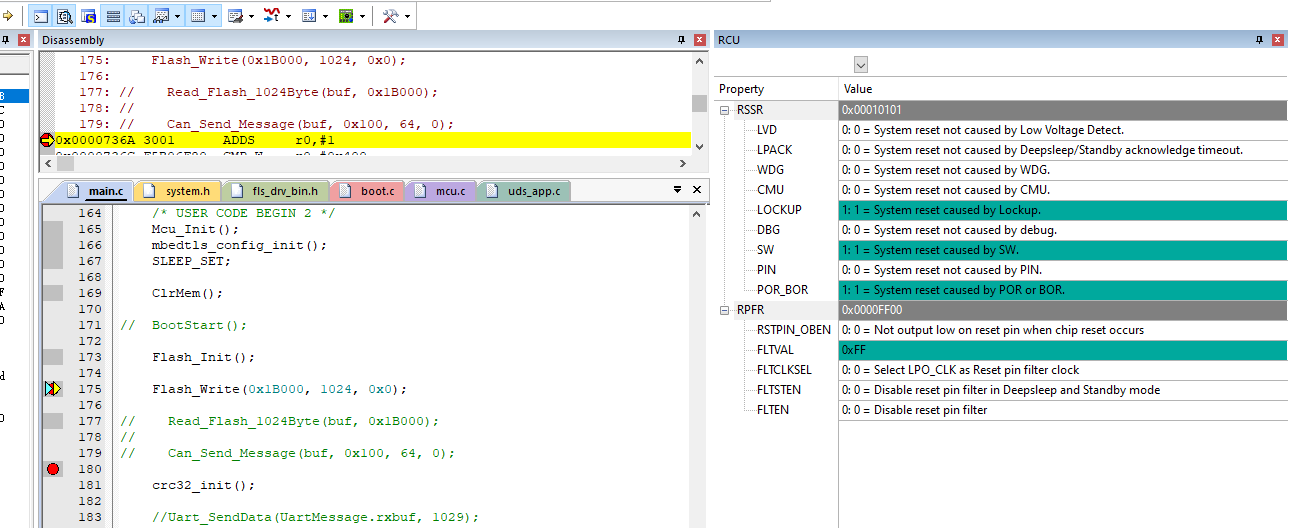Viewport: 1291px width, 528px height.
Task: Click the code line 'Flash_Init();'
Action: point(204,357)
